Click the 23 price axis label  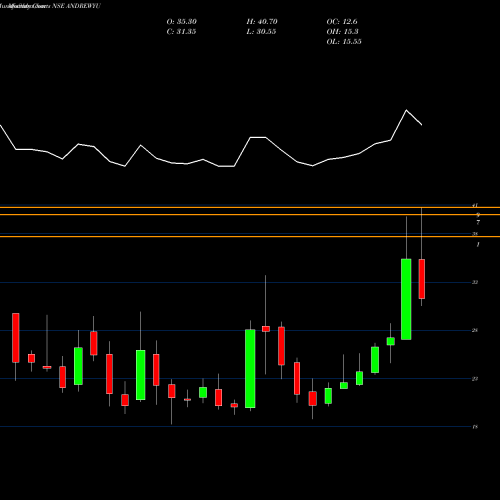[x=475, y=379]
